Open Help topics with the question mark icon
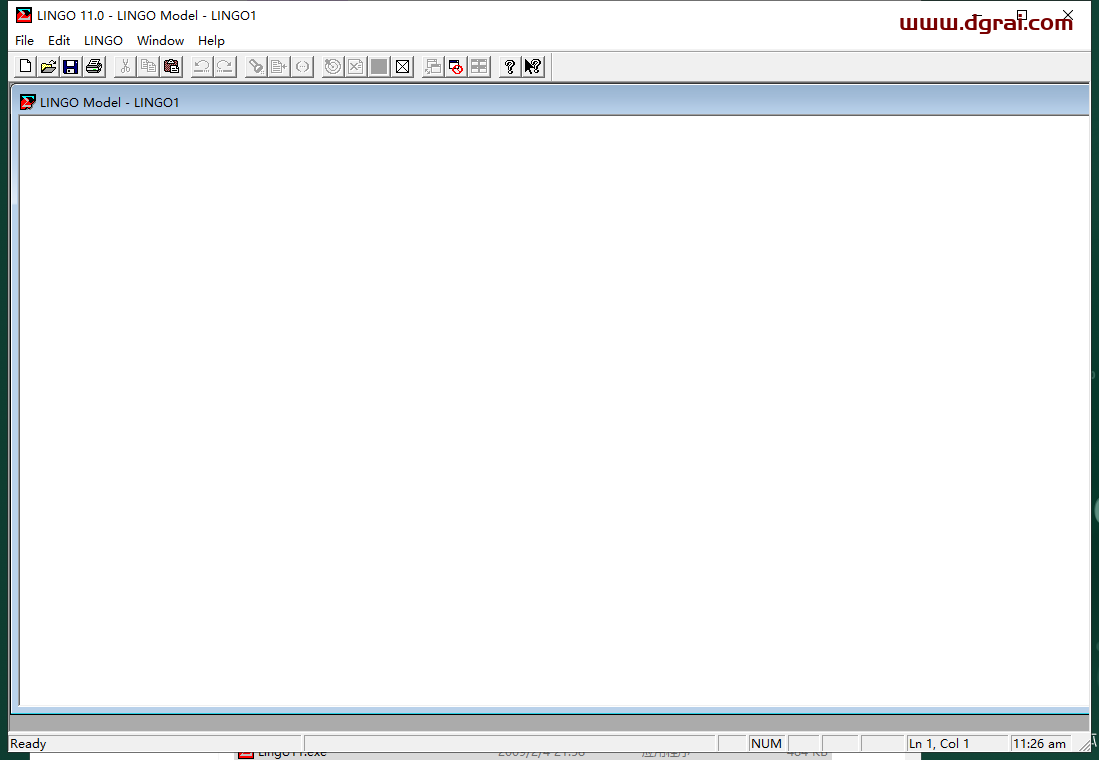Image resolution: width=1099 pixels, height=760 pixels. coord(510,67)
